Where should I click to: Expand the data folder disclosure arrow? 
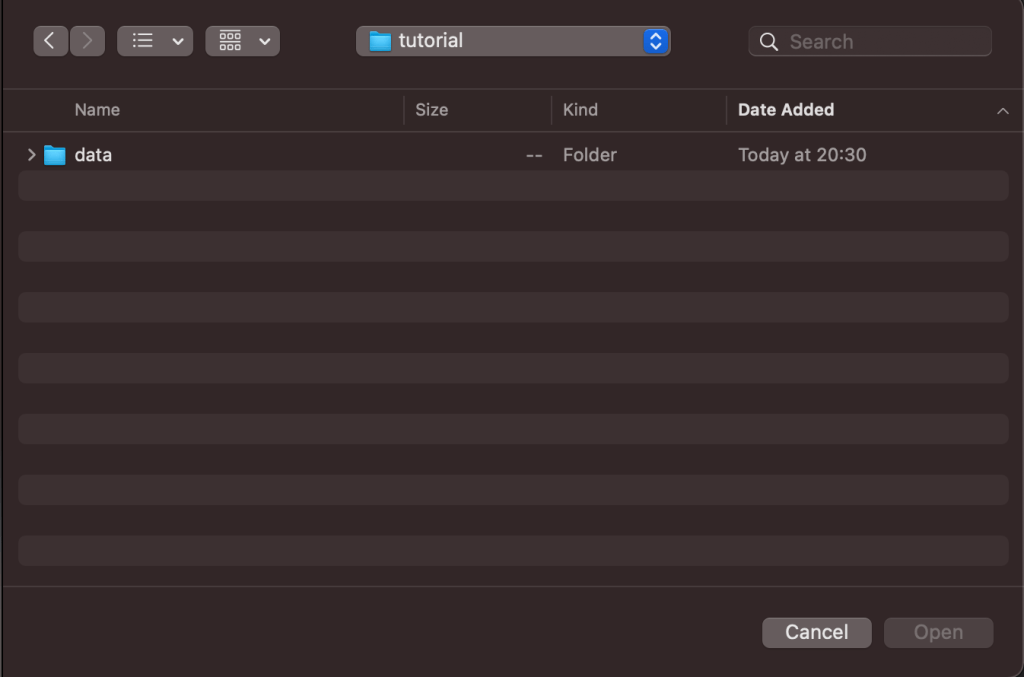(x=31, y=155)
